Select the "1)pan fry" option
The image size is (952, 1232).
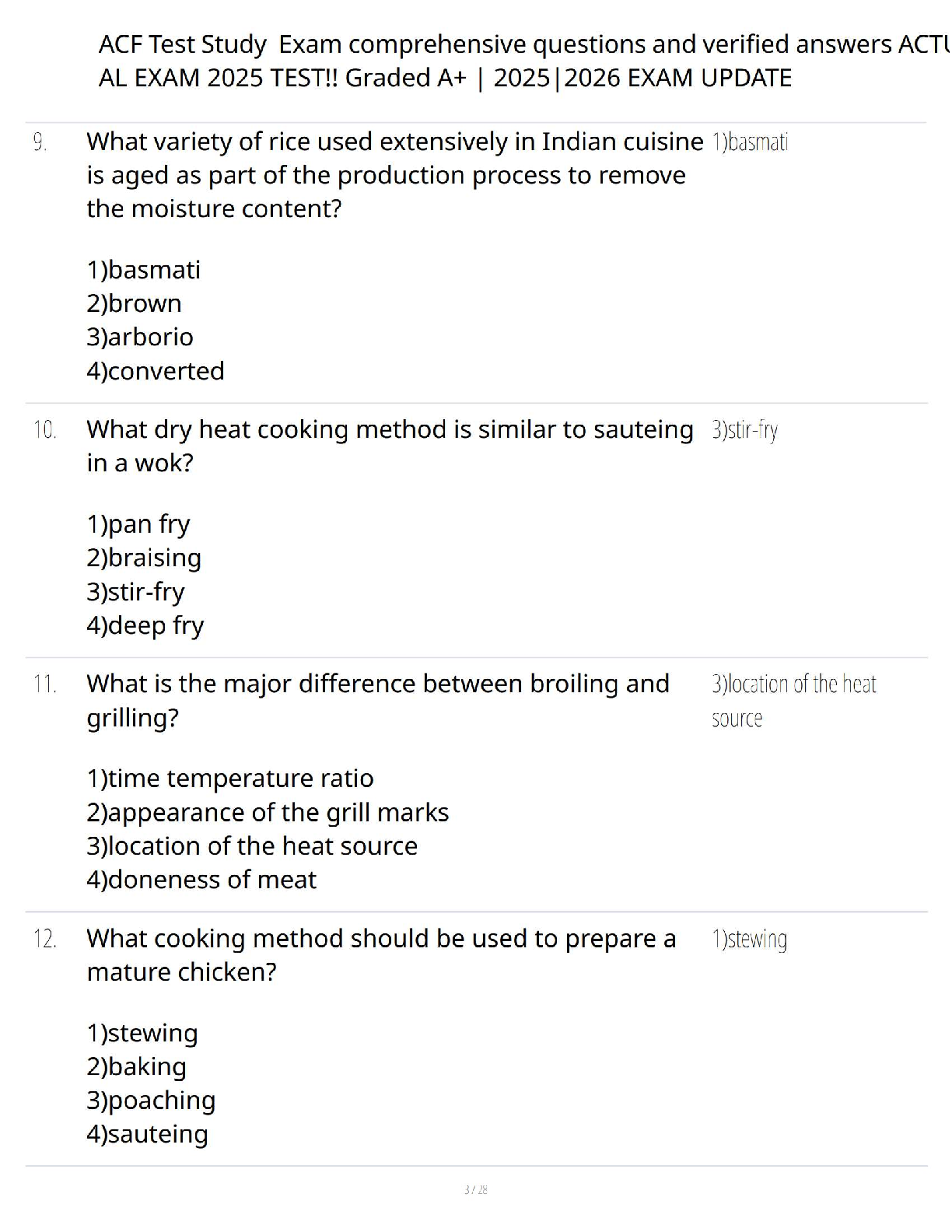click(138, 524)
